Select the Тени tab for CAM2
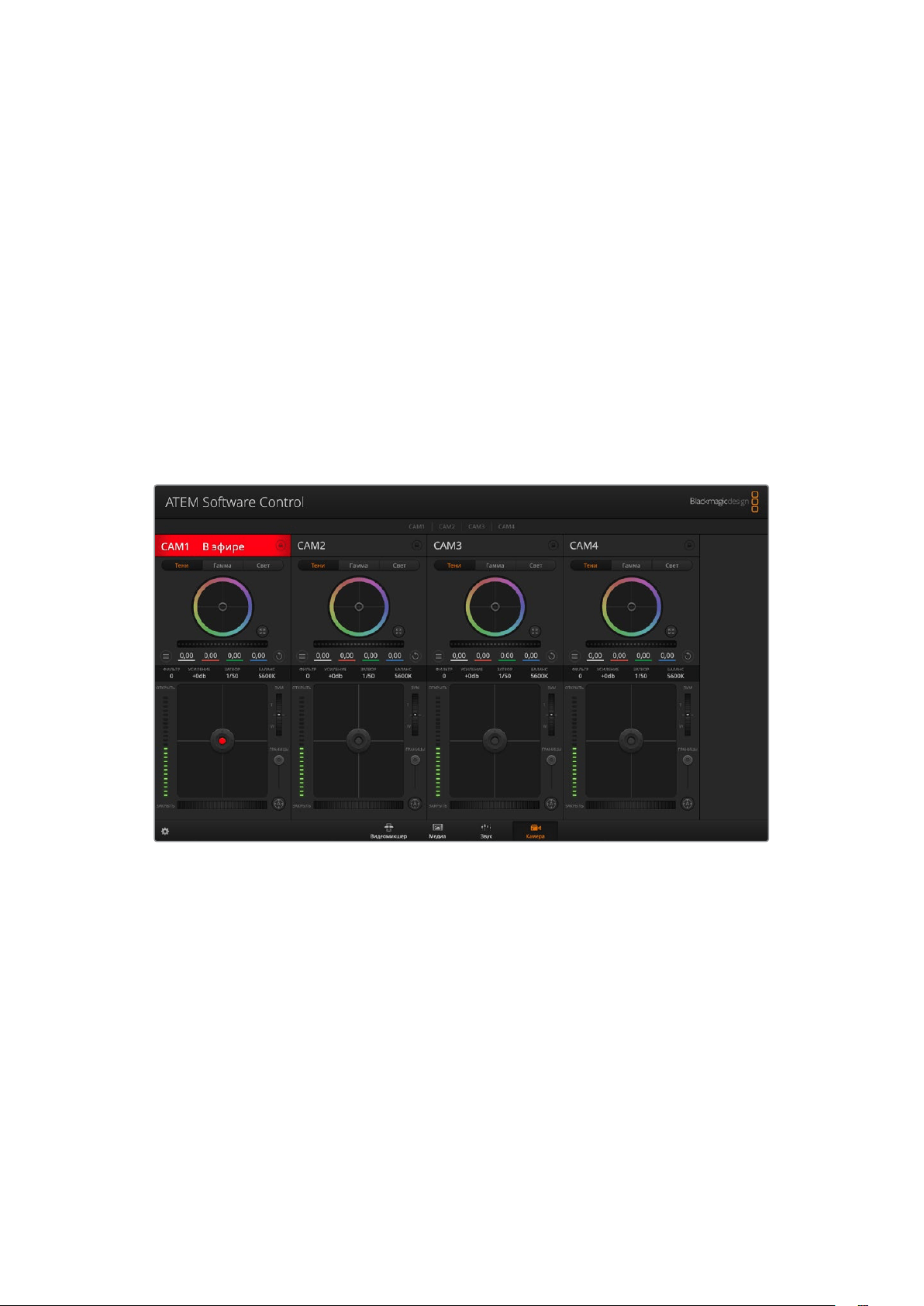 tap(318, 566)
